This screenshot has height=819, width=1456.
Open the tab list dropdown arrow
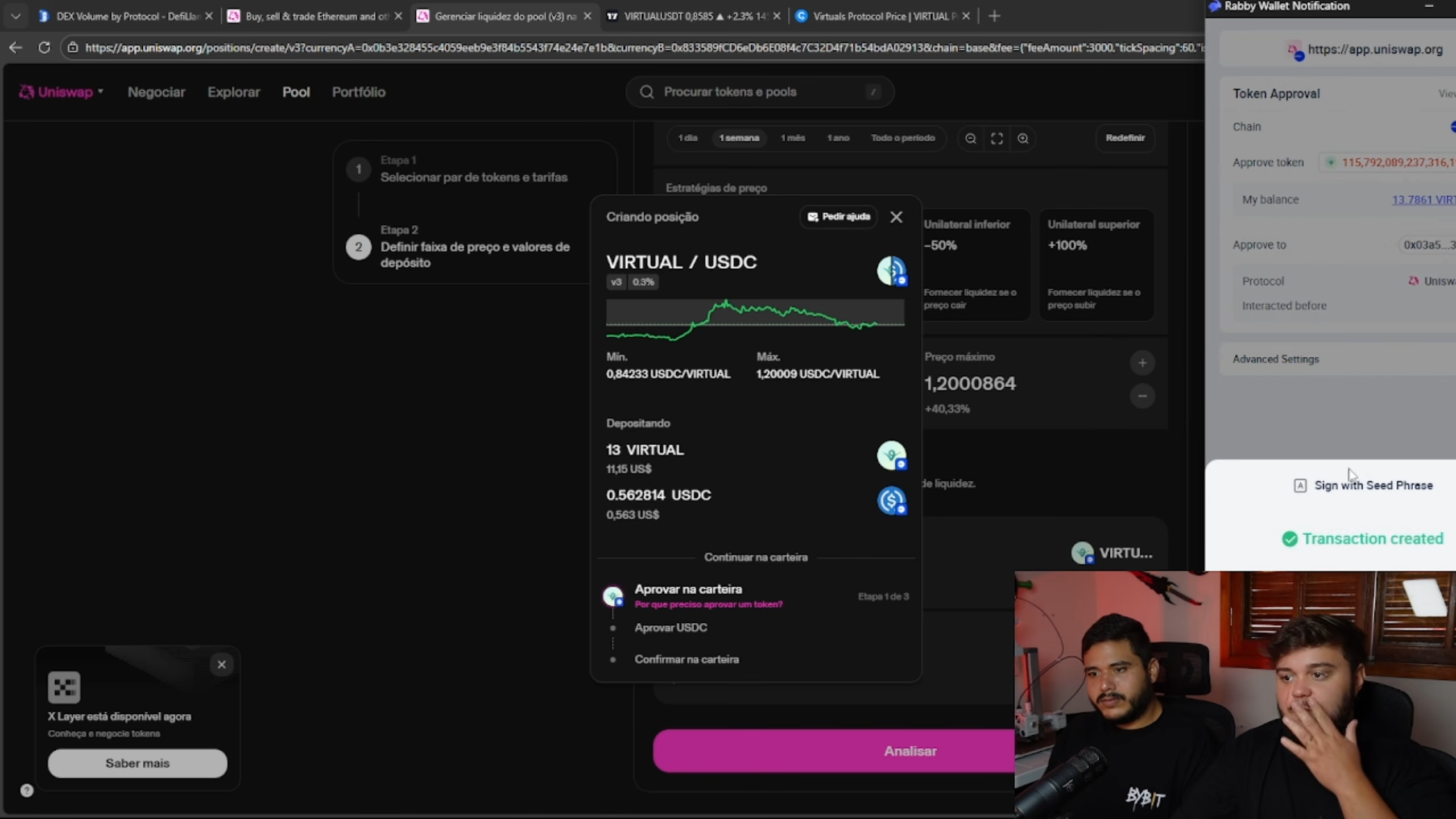(16, 16)
